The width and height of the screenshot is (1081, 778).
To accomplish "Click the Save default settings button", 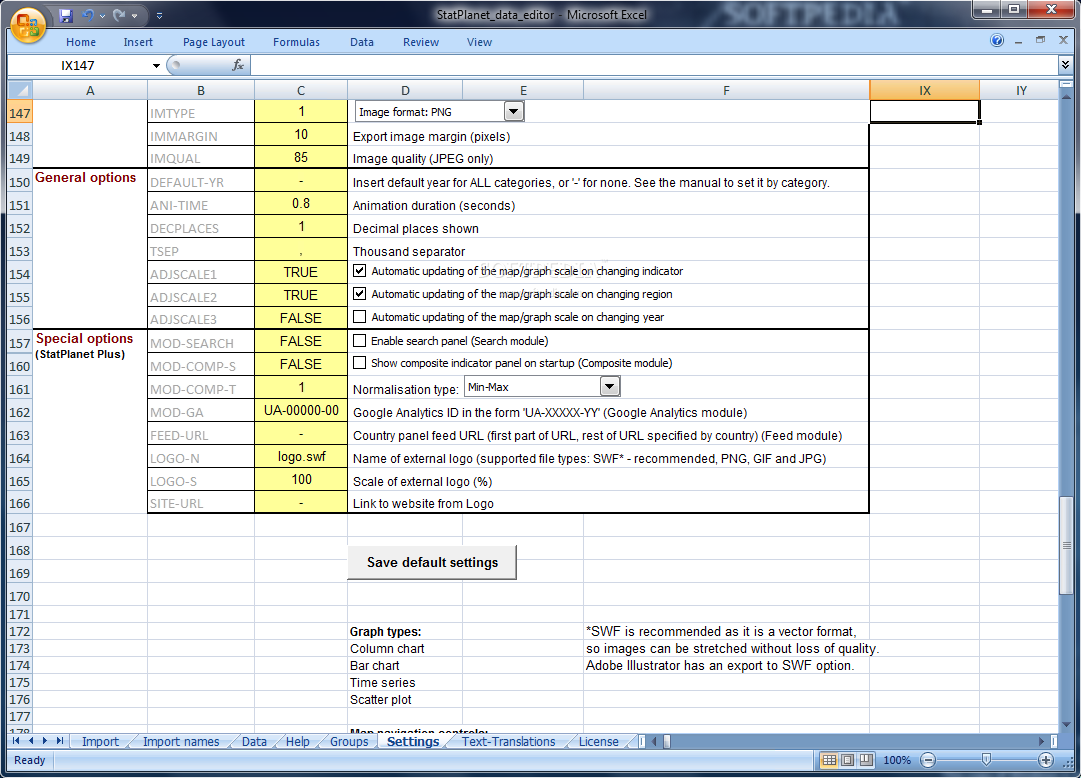I will pyautogui.click(x=432, y=562).
